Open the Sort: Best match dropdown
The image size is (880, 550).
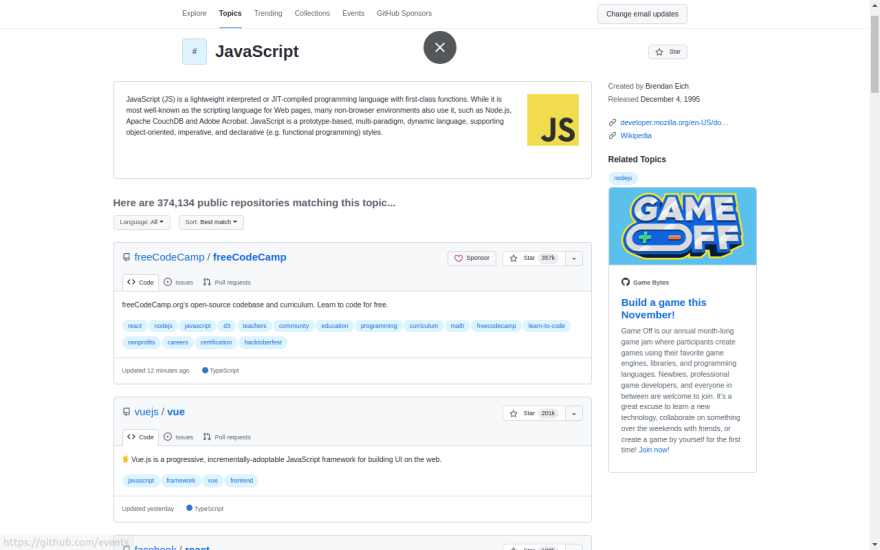click(x=211, y=222)
